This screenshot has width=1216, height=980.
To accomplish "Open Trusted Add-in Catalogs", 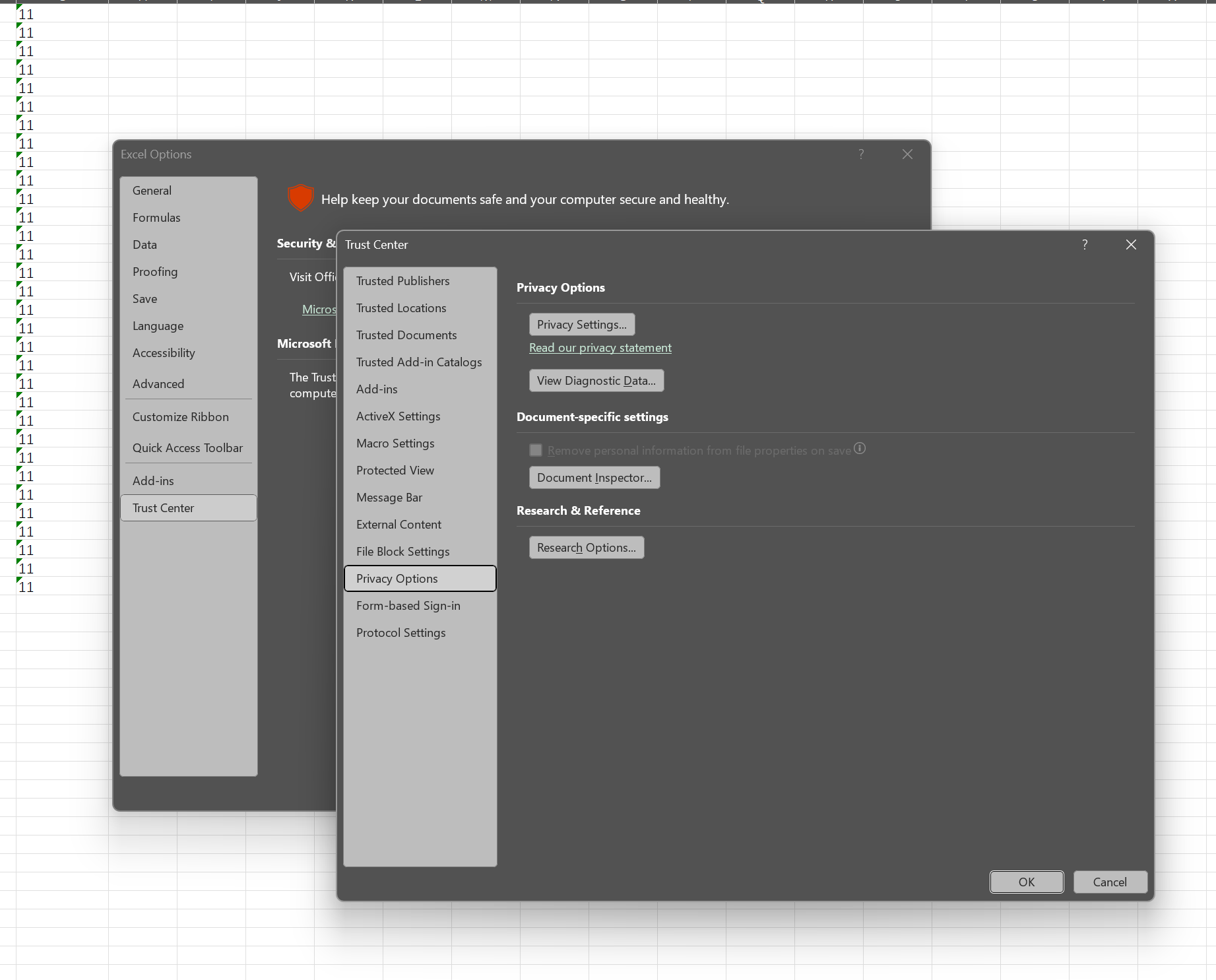I will [420, 362].
